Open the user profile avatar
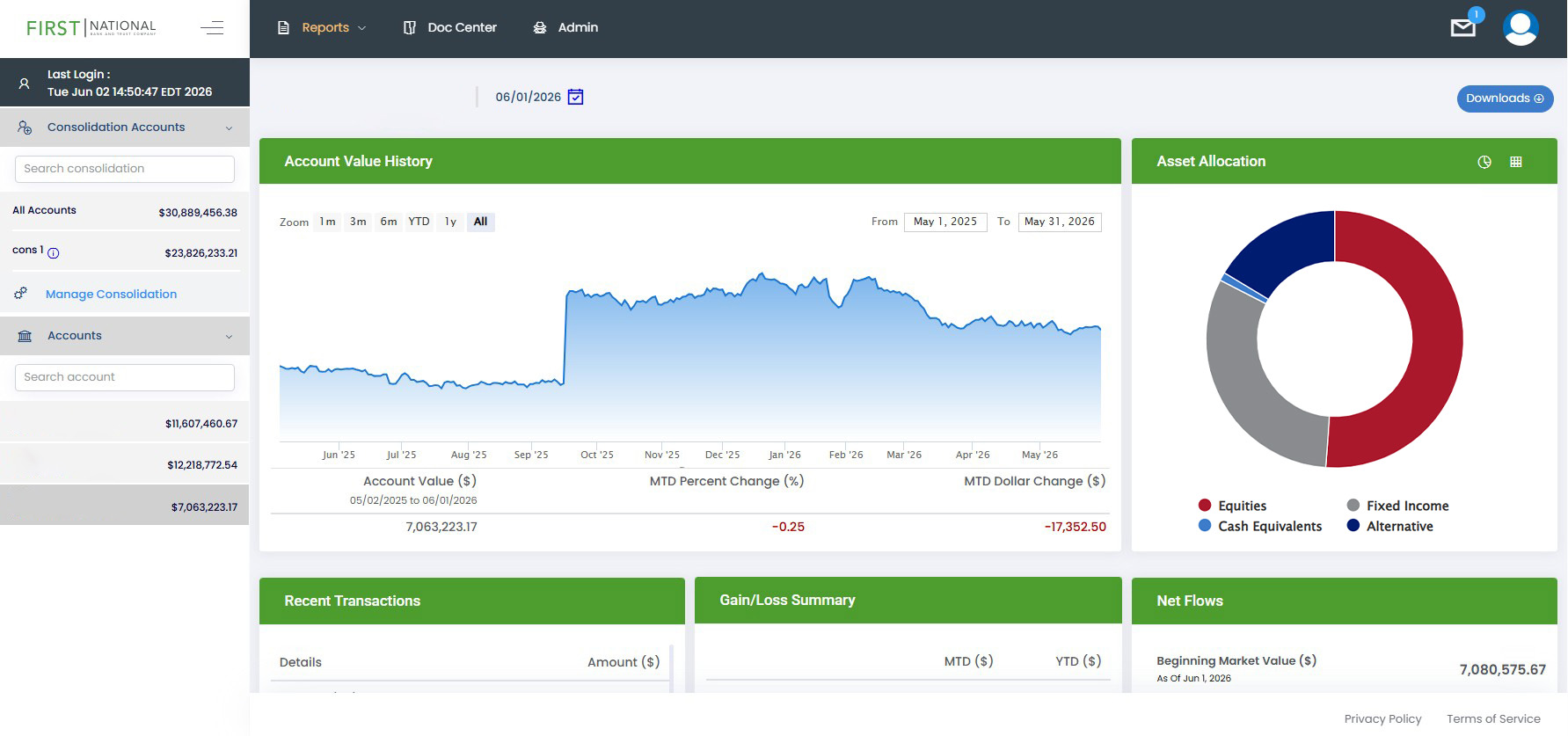Image resolution: width=1568 pixels, height=736 pixels. [1521, 28]
